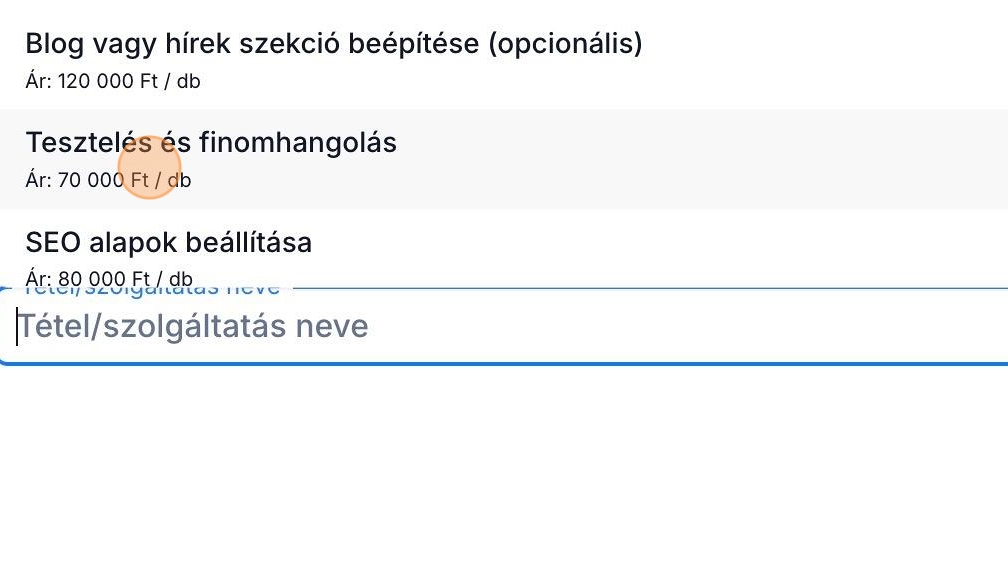Click the 70 000 Ft price line
Image resolution: width=1008 pixels, height=563 pixels.
[108, 181]
